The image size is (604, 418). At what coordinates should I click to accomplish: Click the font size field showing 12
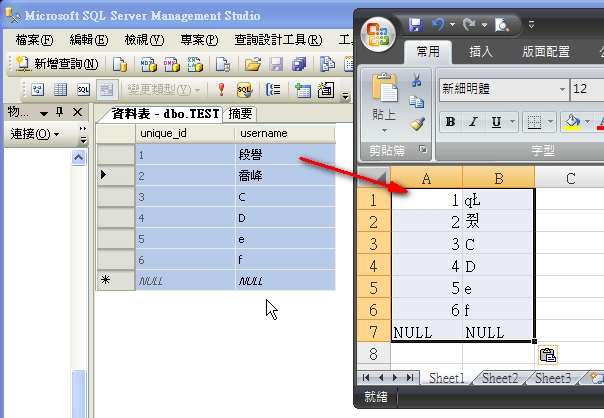point(587,89)
